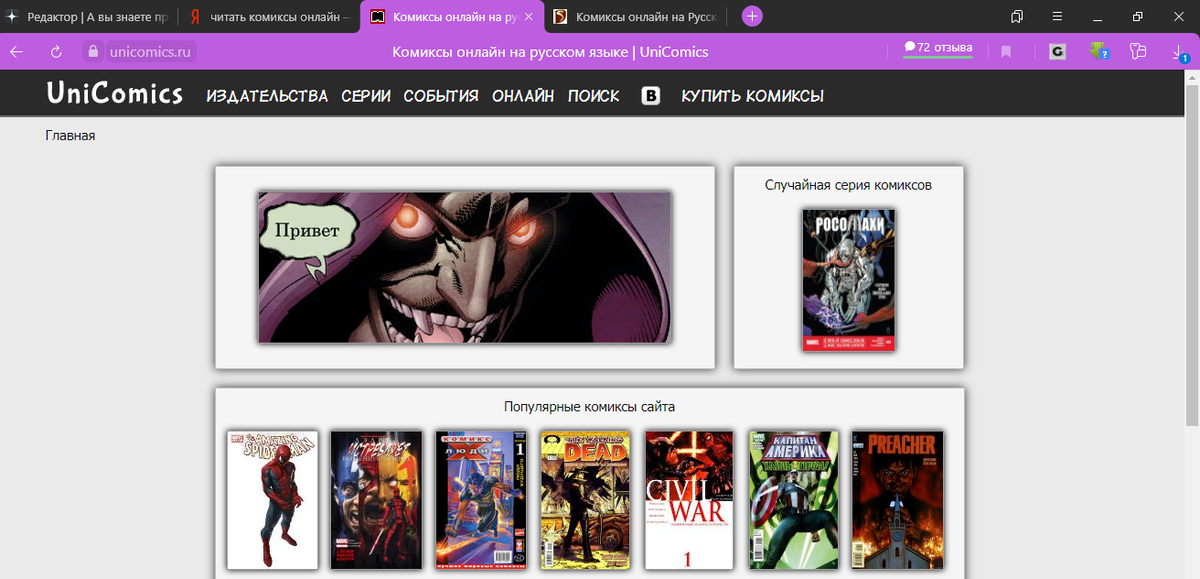Open the ИЗДАТЕЛЬСТВА menu item

pos(267,96)
